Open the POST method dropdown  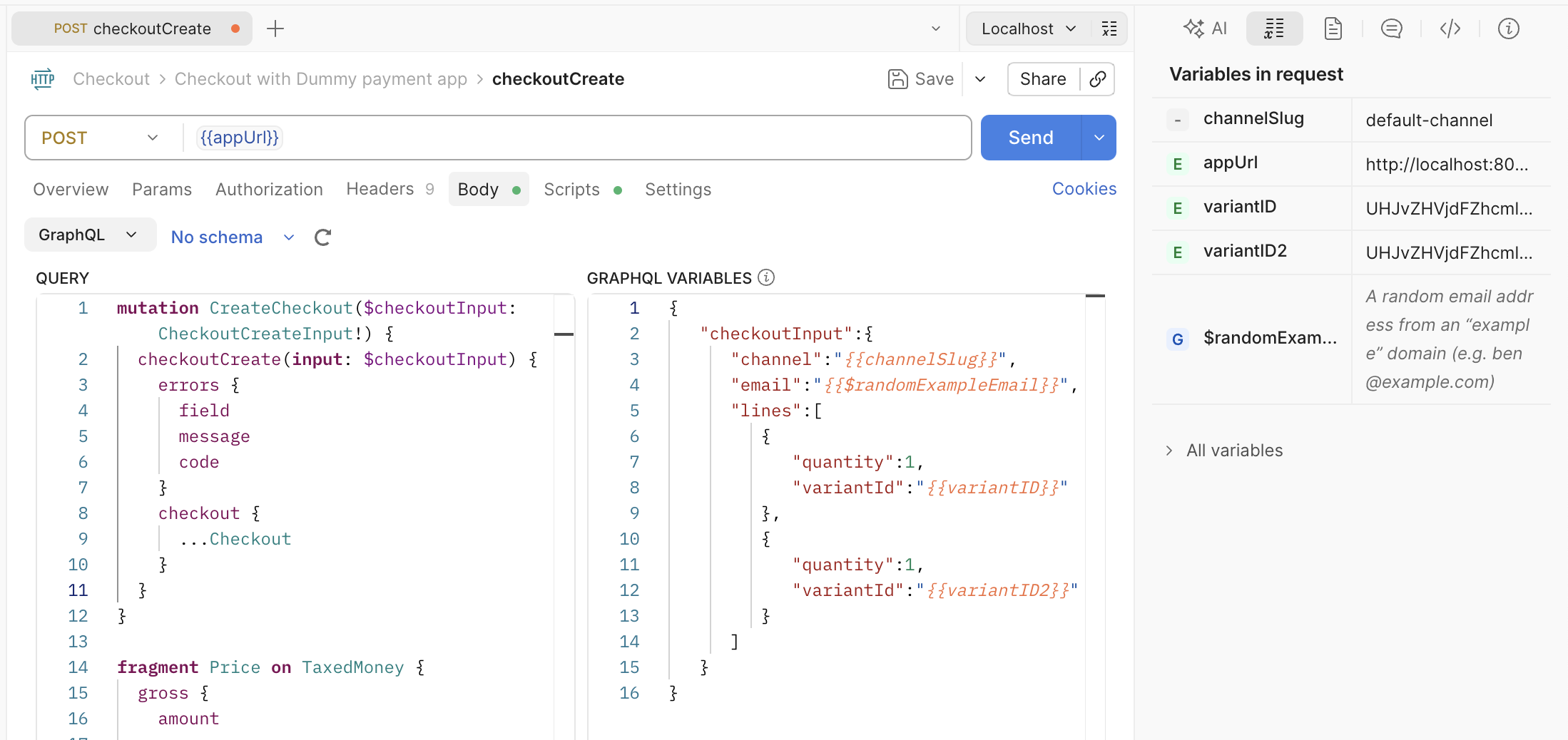[x=100, y=137]
